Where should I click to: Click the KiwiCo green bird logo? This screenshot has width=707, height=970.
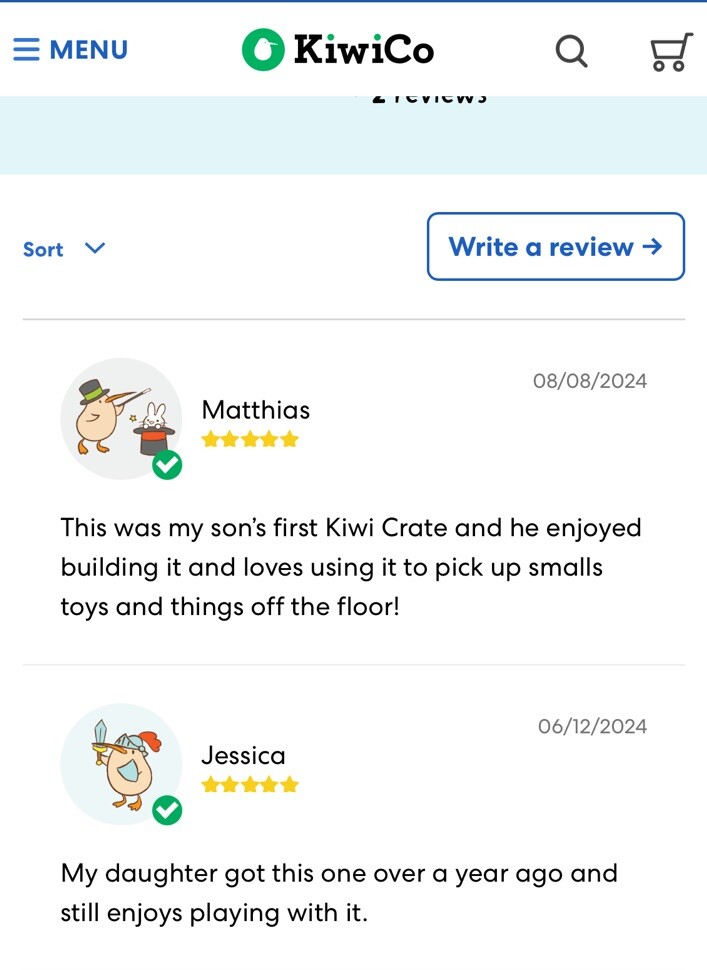tap(263, 49)
